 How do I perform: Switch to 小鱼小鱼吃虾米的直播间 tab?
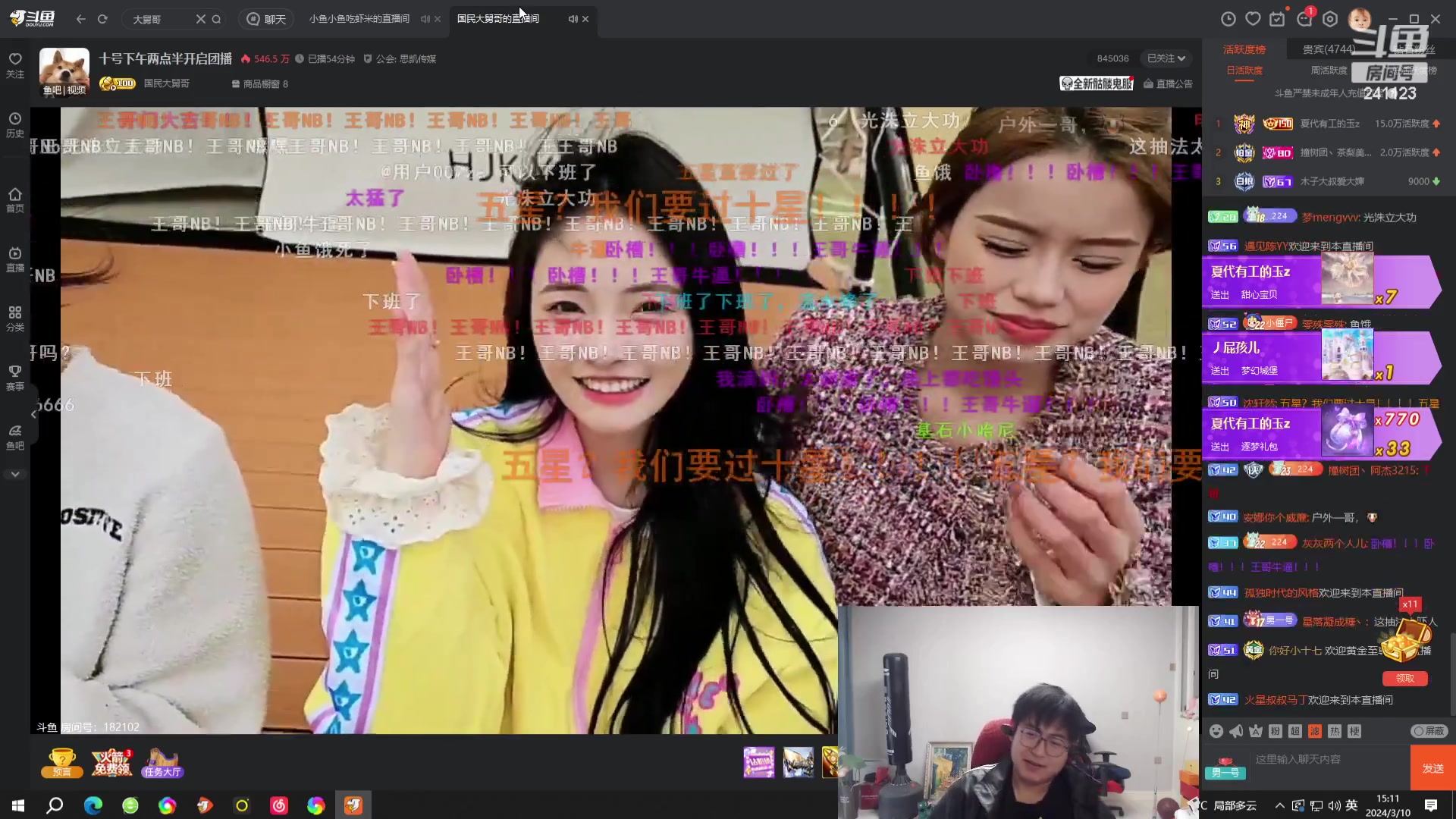point(359,19)
